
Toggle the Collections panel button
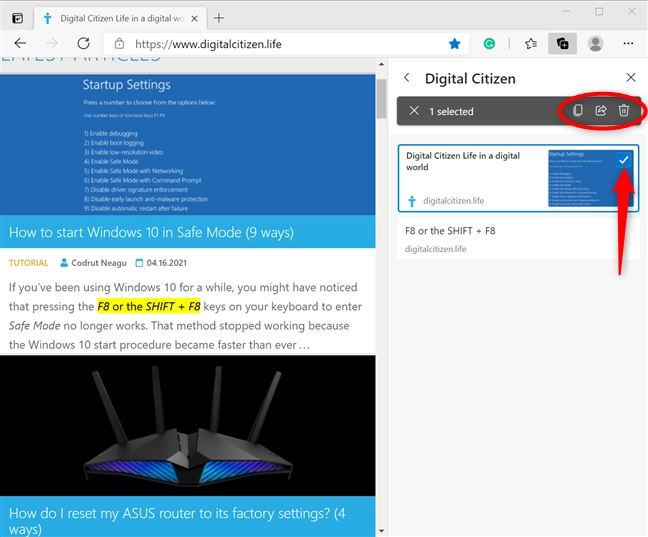coord(562,43)
